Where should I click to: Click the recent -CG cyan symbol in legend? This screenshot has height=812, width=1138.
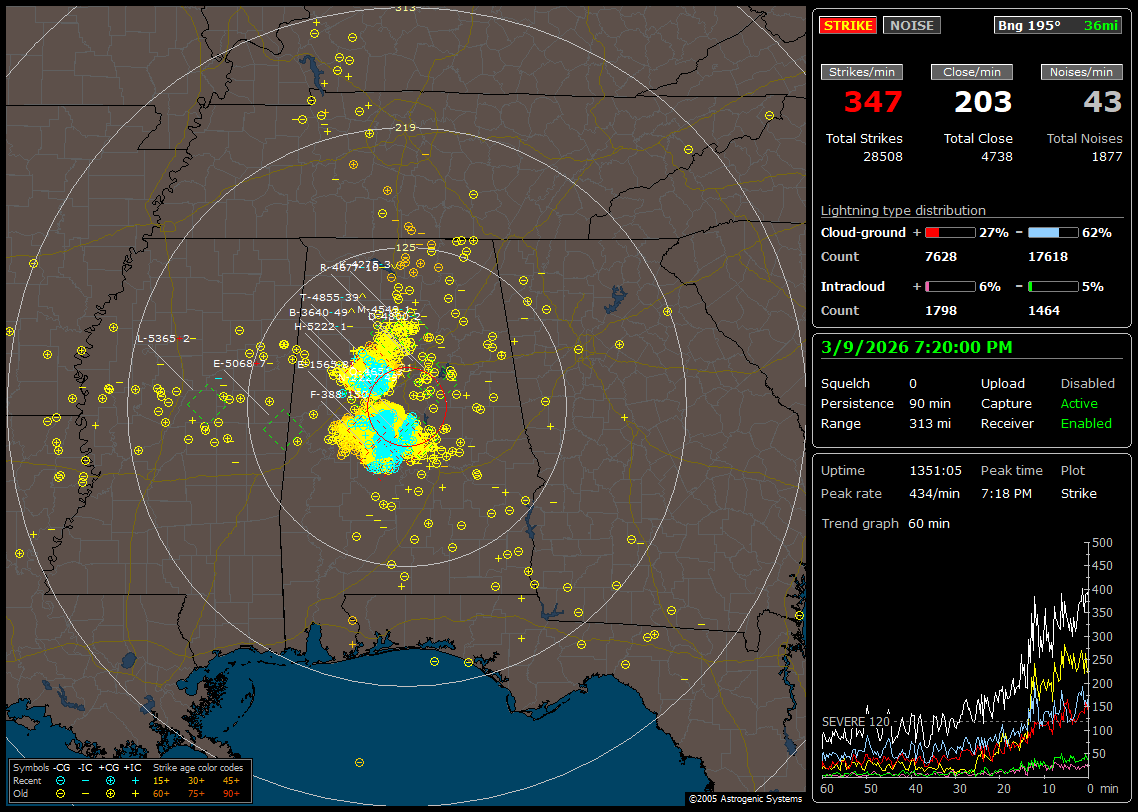(61, 780)
